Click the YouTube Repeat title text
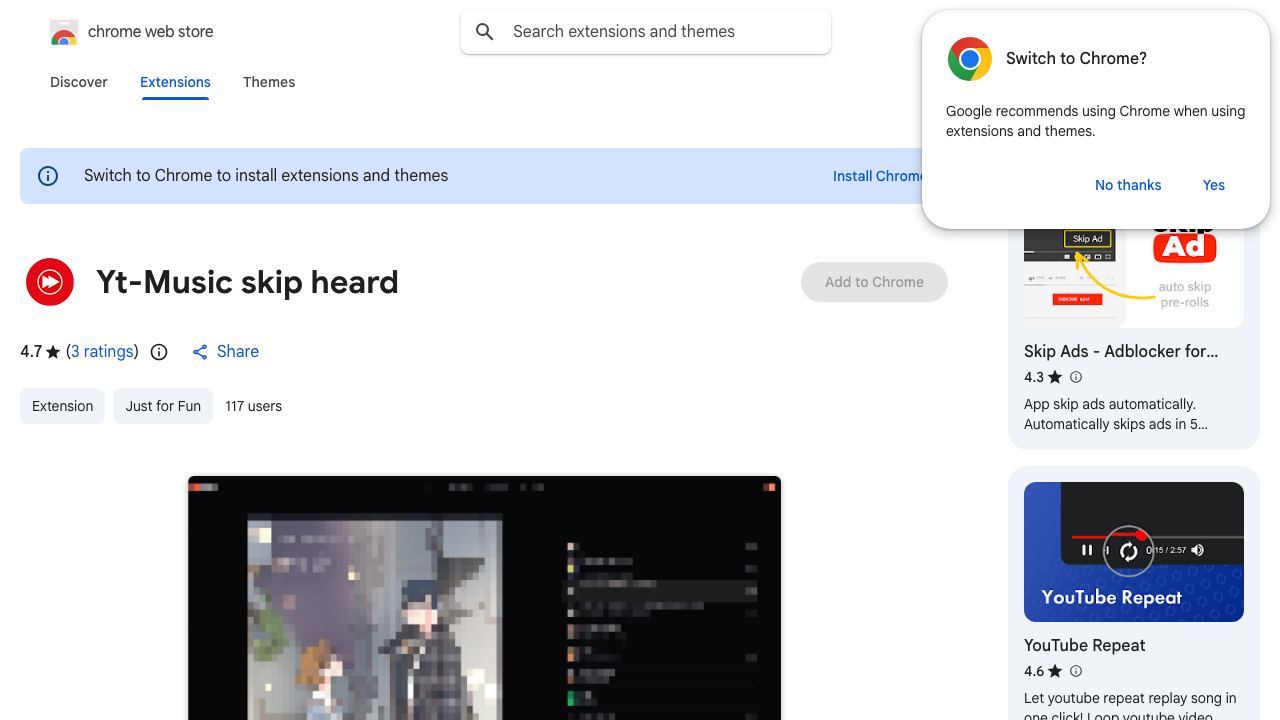The width and height of the screenshot is (1280, 720). click(x=1085, y=646)
